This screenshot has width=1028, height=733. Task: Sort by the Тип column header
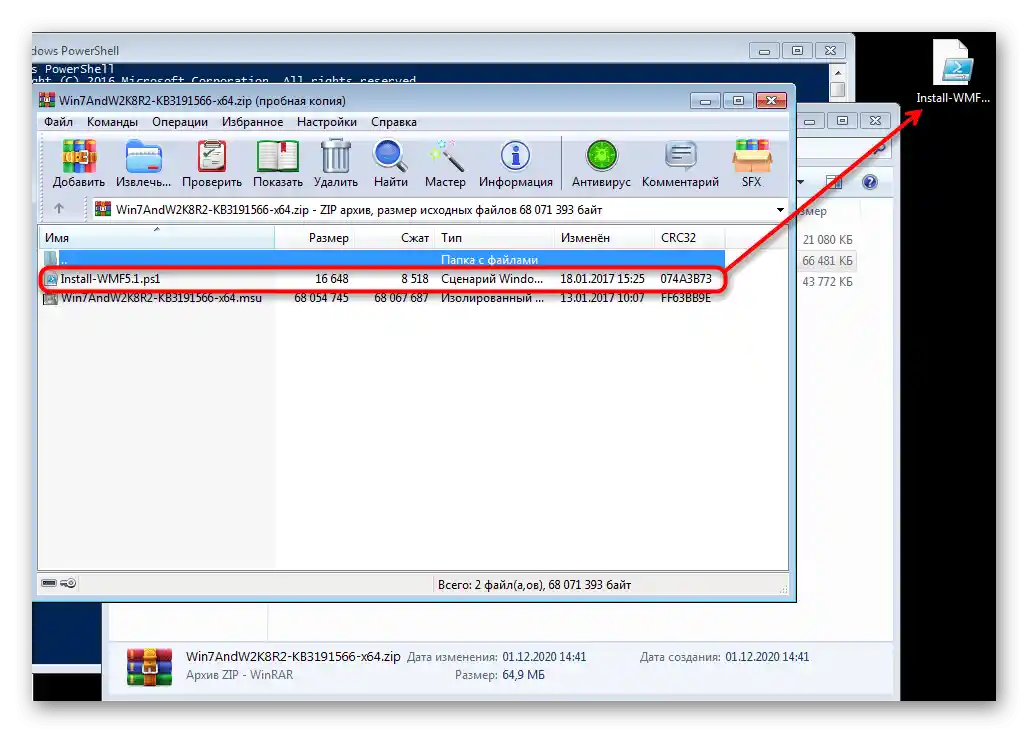495,238
